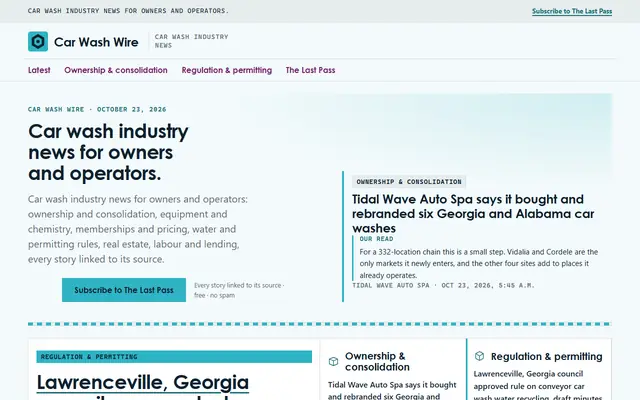The image size is (640, 400).
Task: Open The Last Pass nav item
Action: [311, 70]
